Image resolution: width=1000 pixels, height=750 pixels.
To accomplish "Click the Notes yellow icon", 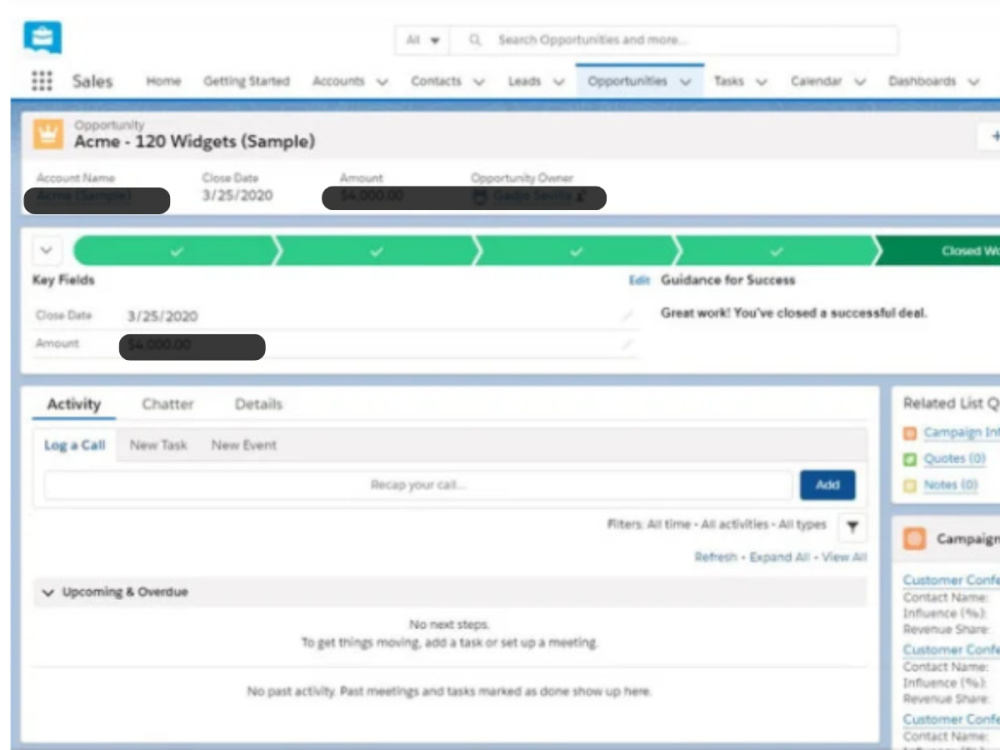I will 910,485.
